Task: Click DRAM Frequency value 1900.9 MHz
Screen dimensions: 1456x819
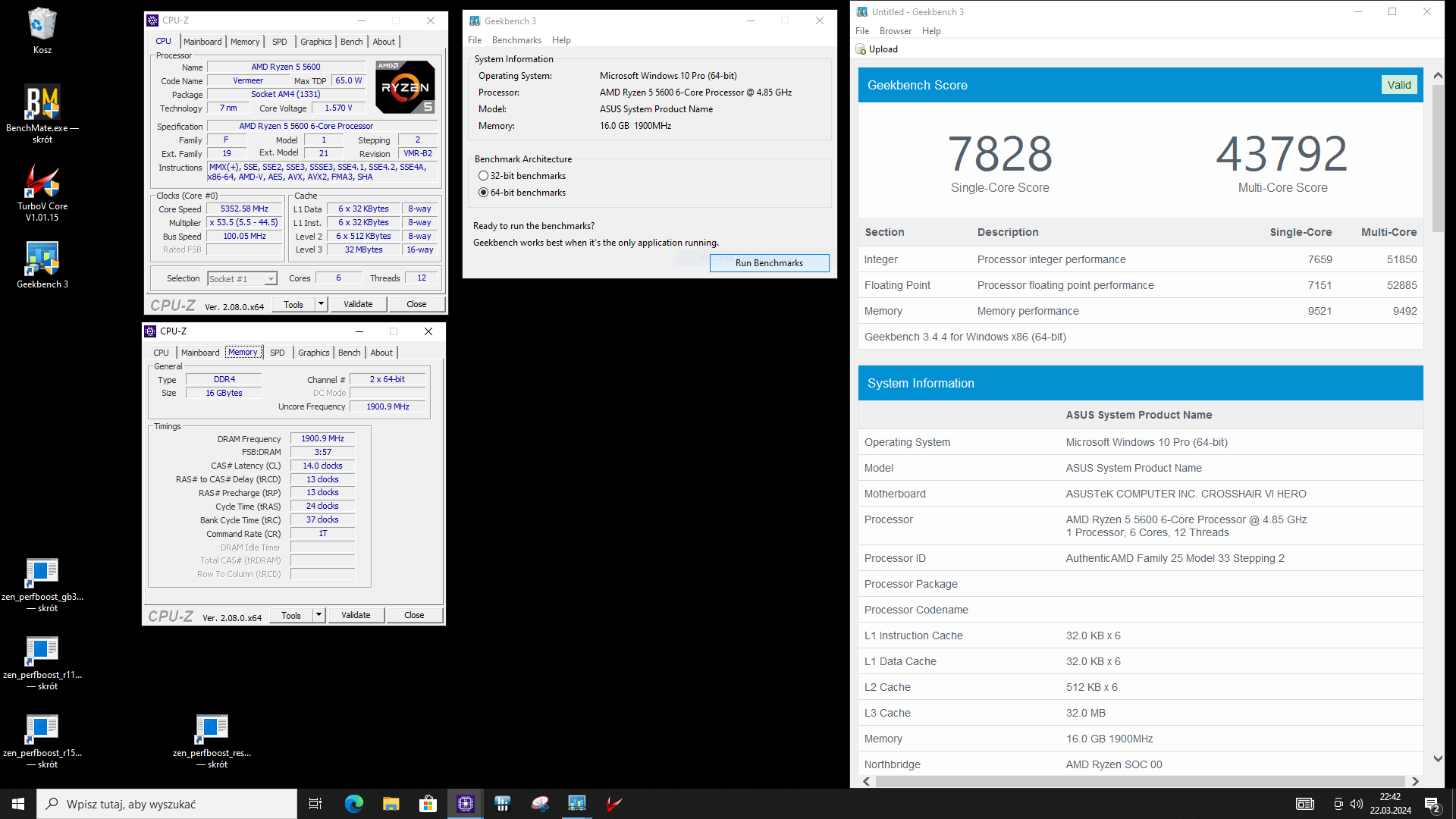Action: coord(322,439)
